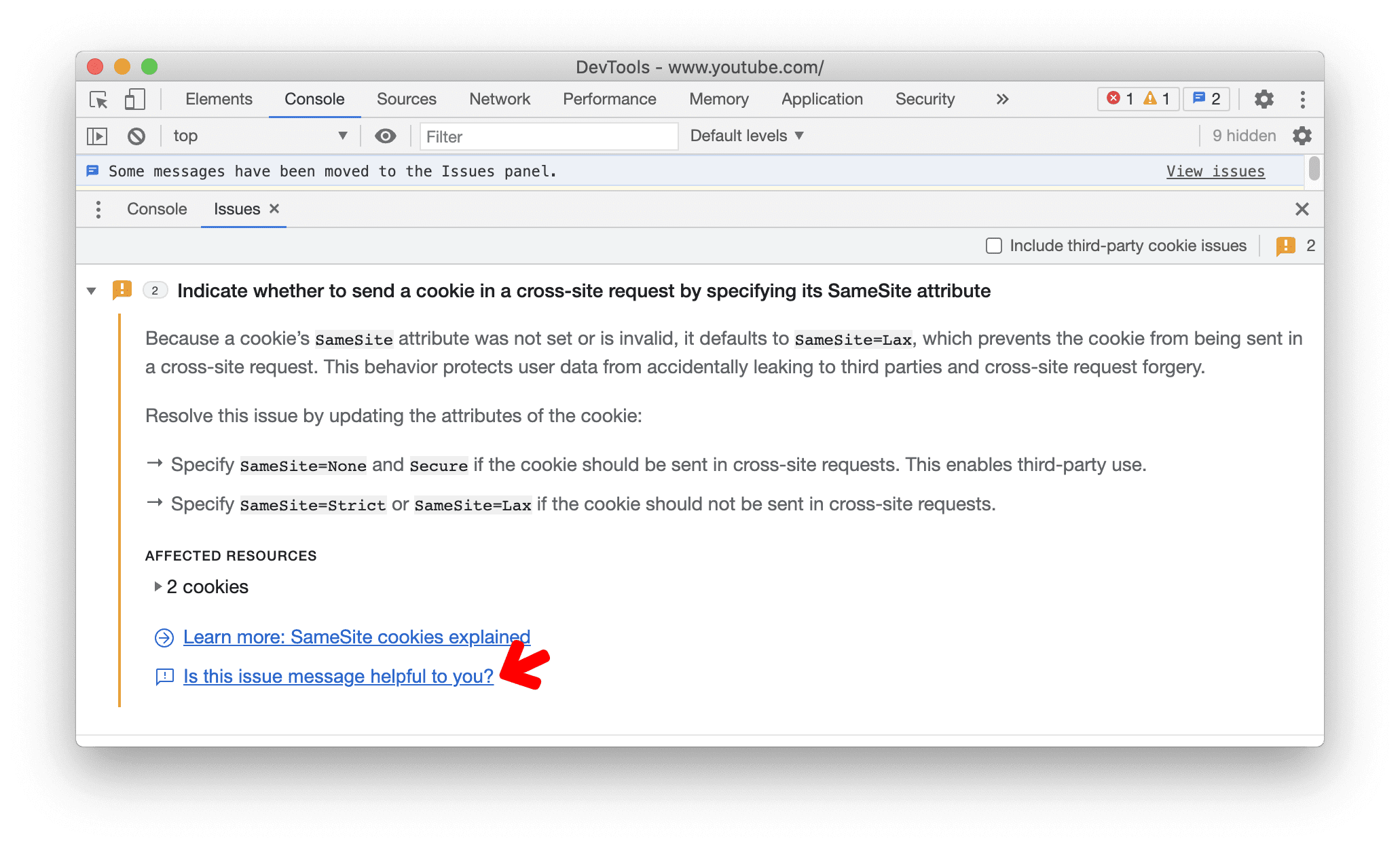The height and width of the screenshot is (847, 1400).
Task: Open the DevTools settings gear icon
Action: coord(1263,98)
